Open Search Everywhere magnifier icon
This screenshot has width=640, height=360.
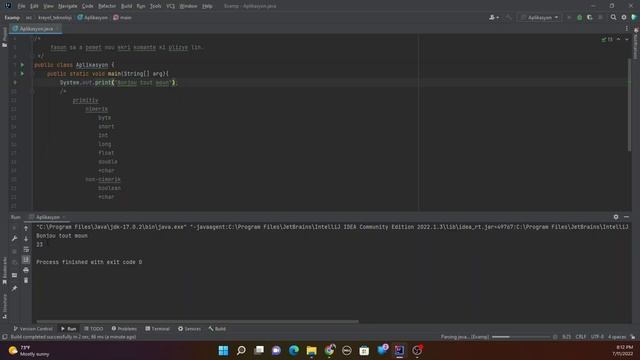(613, 18)
